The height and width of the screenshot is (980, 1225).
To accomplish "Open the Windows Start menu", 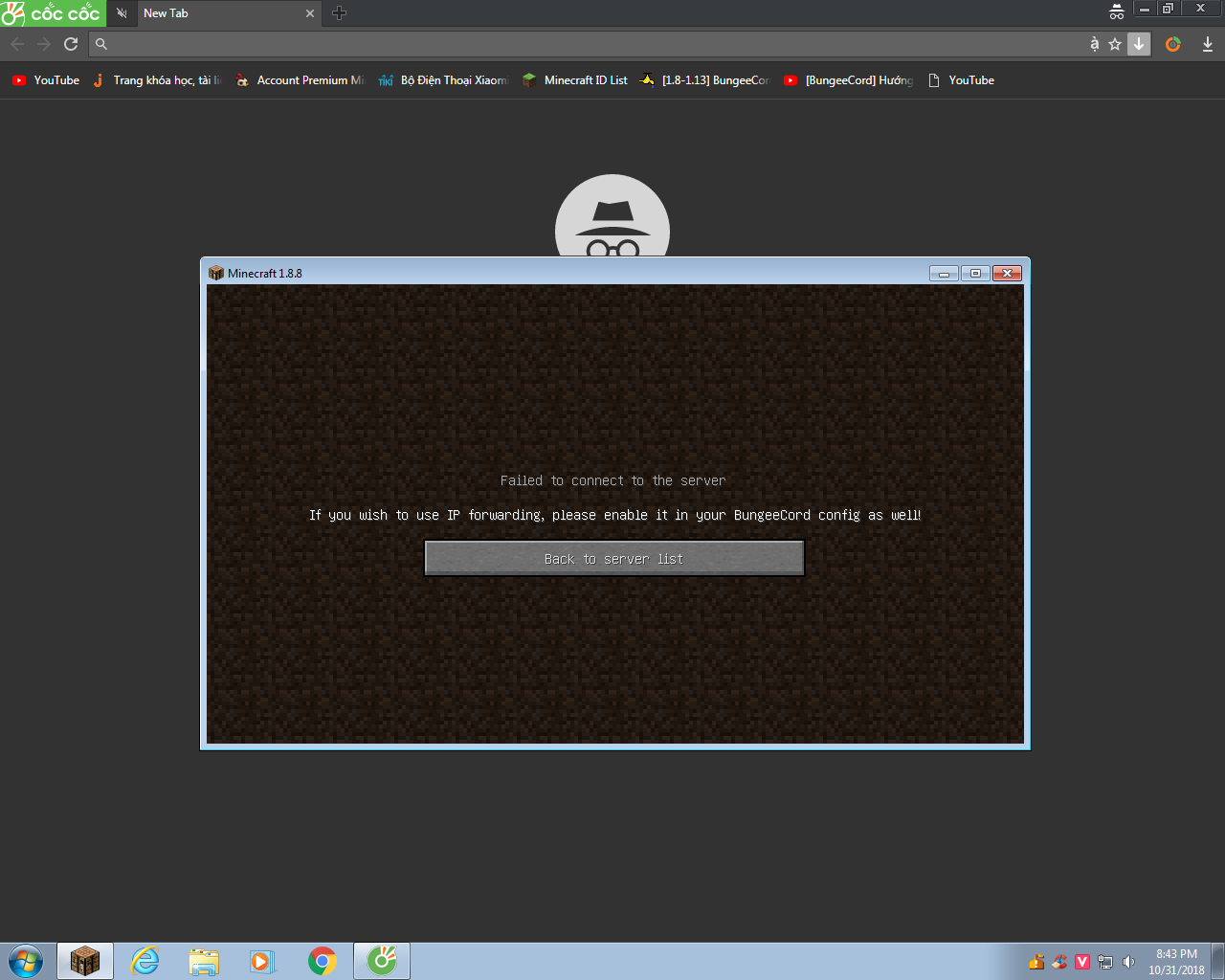I will pyautogui.click(x=26, y=961).
